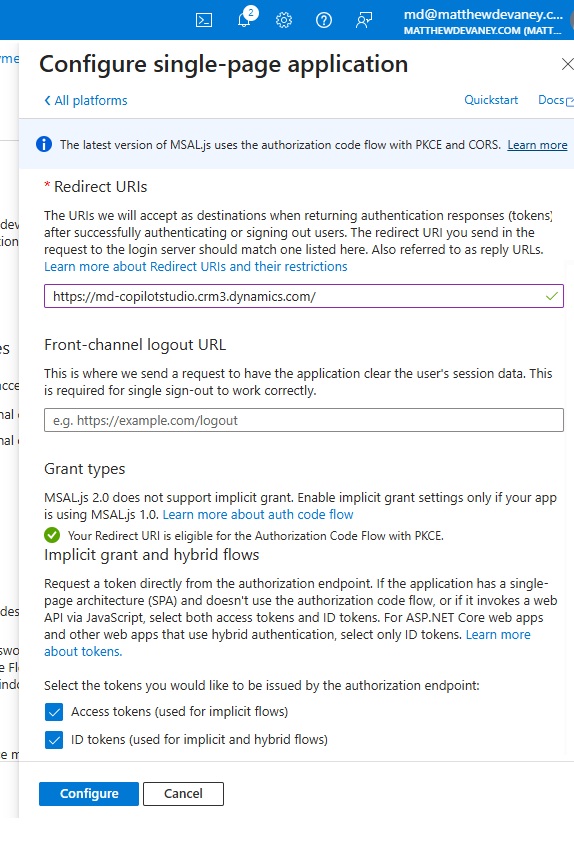Click the Front-channel logout URL field
This screenshot has height=846, width=574.
(x=304, y=420)
